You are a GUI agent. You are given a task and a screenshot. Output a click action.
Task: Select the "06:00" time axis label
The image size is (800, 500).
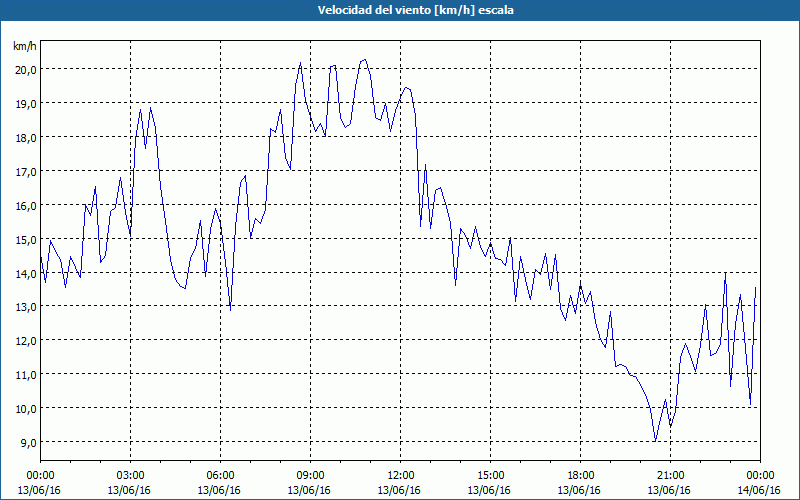[x=220, y=476]
